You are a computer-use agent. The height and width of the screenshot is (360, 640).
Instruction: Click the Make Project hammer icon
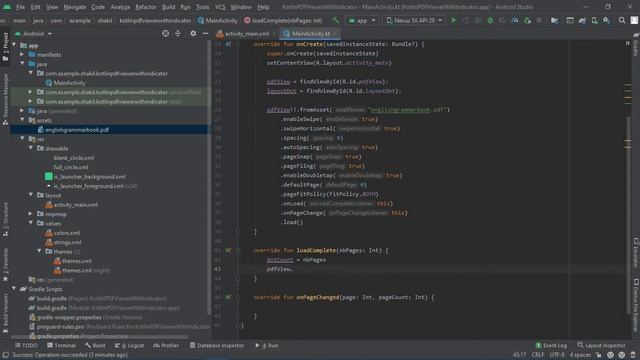[x=336, y=20]
